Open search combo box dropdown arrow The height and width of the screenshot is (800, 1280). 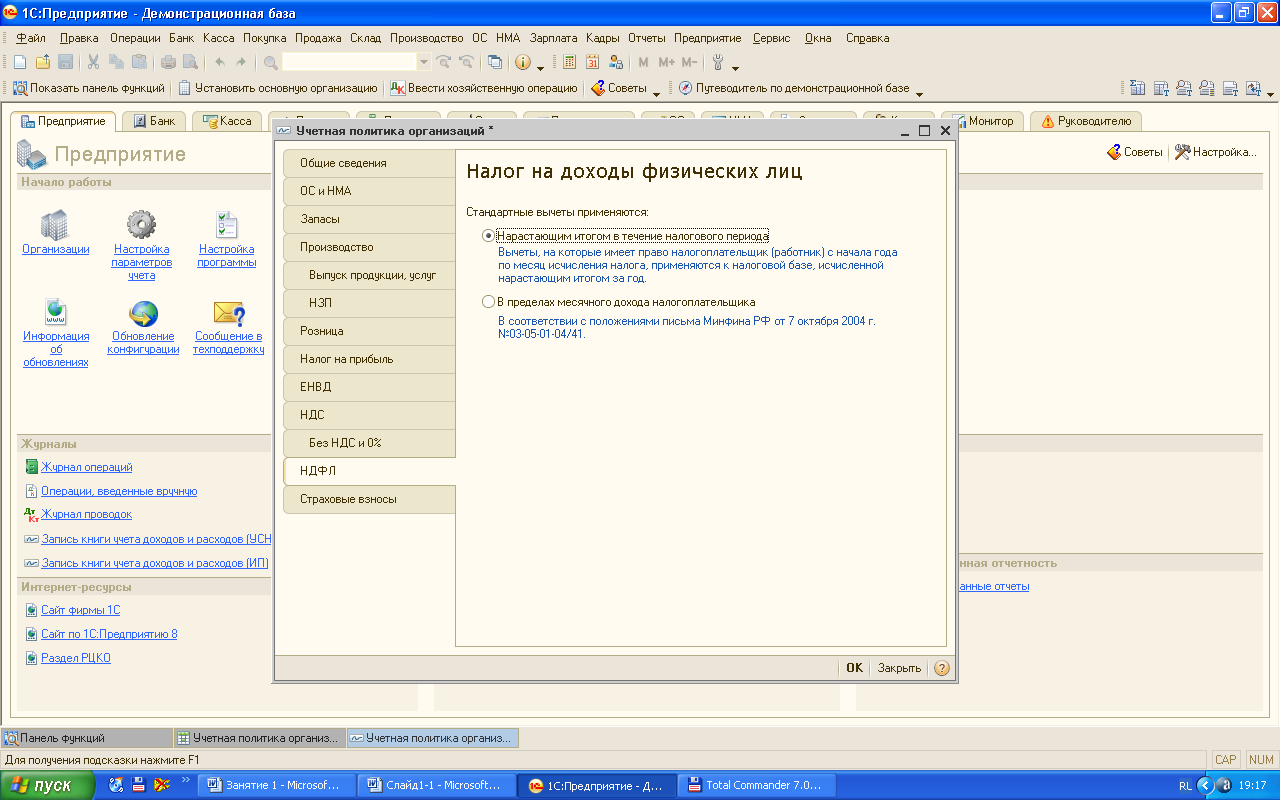coord(423,62)
